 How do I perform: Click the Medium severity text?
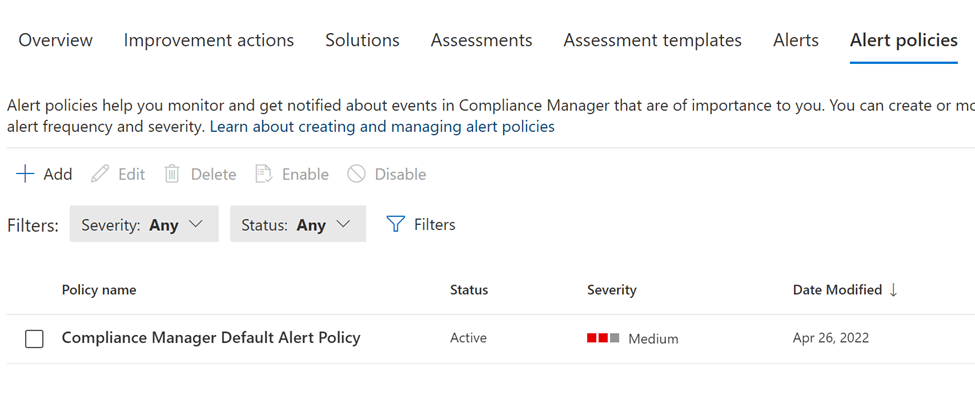pos(653,339)
